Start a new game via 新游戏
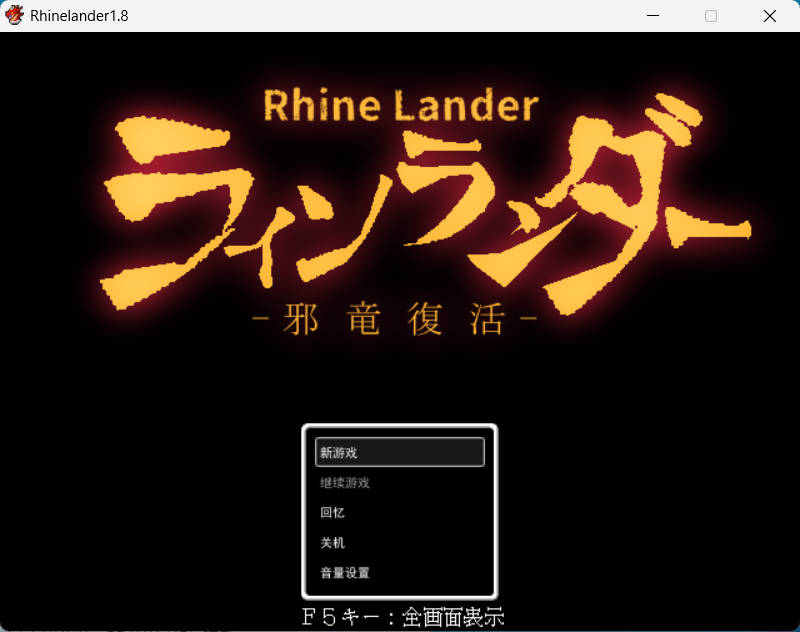The width and height of the screenshot is (800, 632). pyautogui.click(x=399, y=452)
